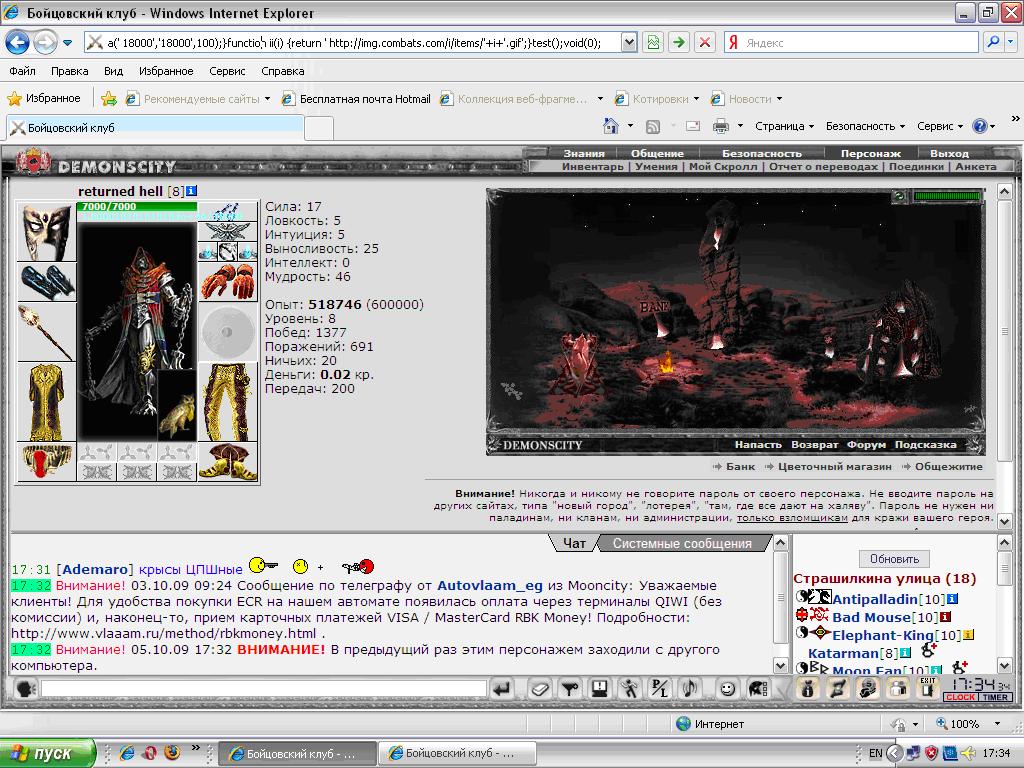
Task: Click the eraser icon to clear chat
Action: [539, 688]
